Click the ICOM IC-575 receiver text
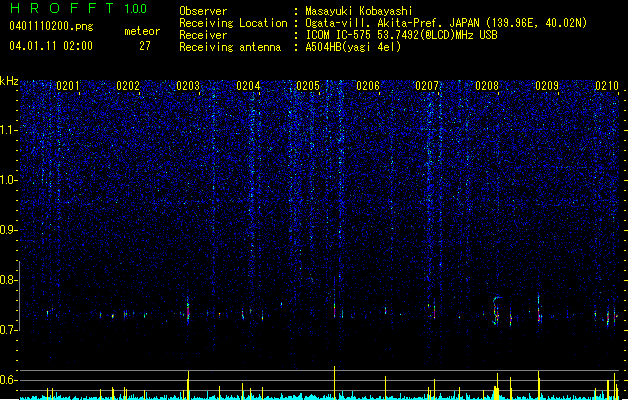Viewport: 629px width, 400px height. (x=401, y=35)
